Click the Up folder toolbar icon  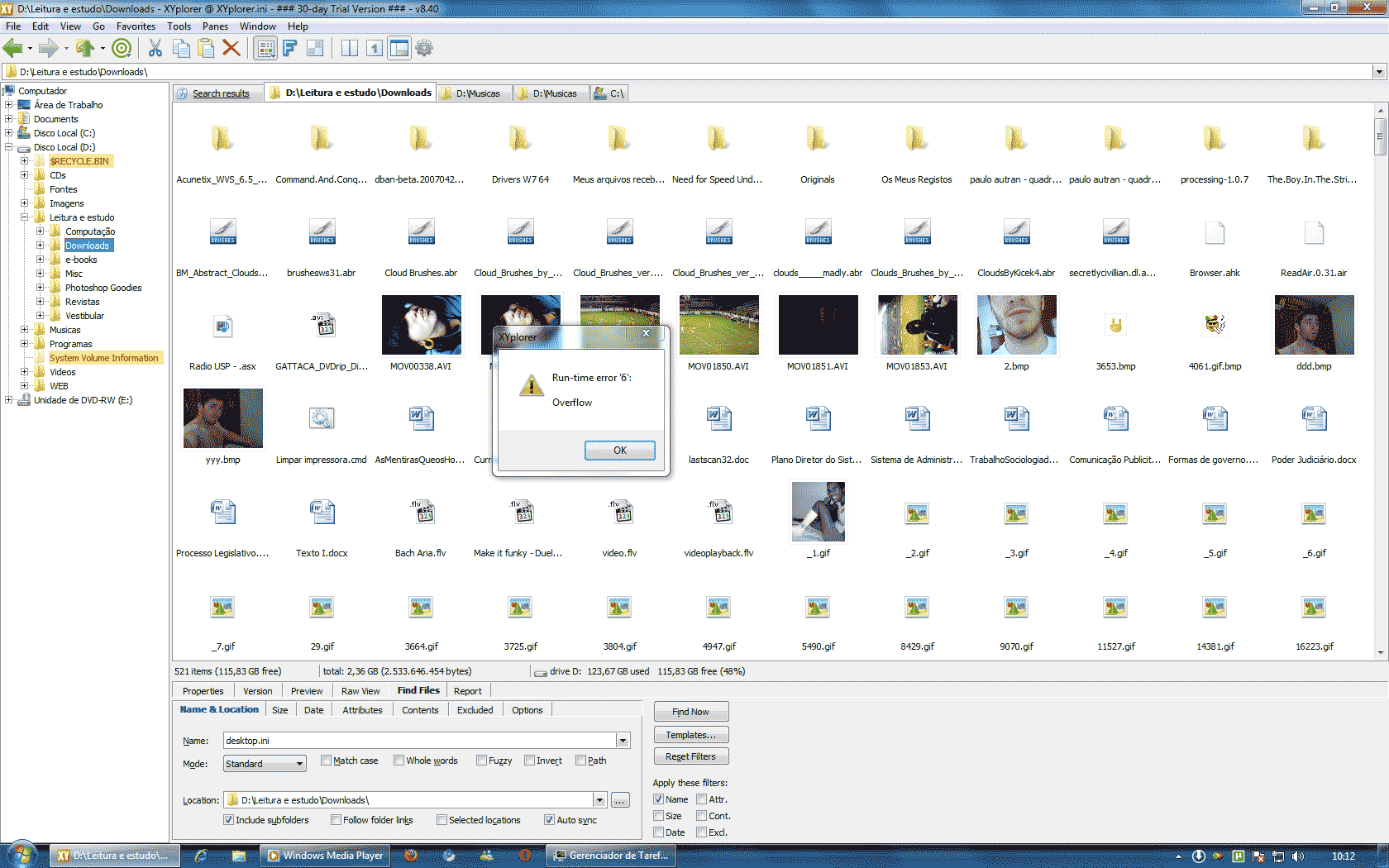[x=84, y=49]
